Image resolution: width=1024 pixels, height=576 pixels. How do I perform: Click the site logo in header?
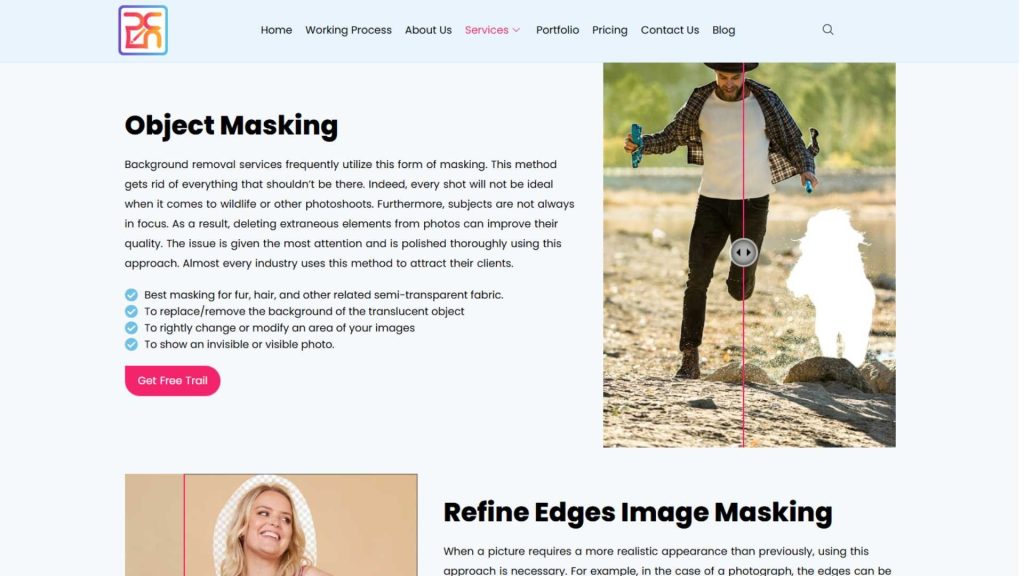(x=143, y=30)
